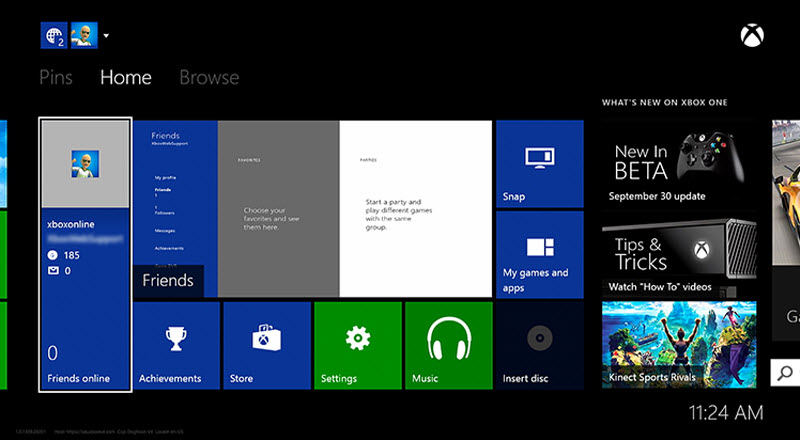The height and width of the screenshot is (440, 800).
Task: Click the search magnifier icon
Action: (x=785, y=373)
